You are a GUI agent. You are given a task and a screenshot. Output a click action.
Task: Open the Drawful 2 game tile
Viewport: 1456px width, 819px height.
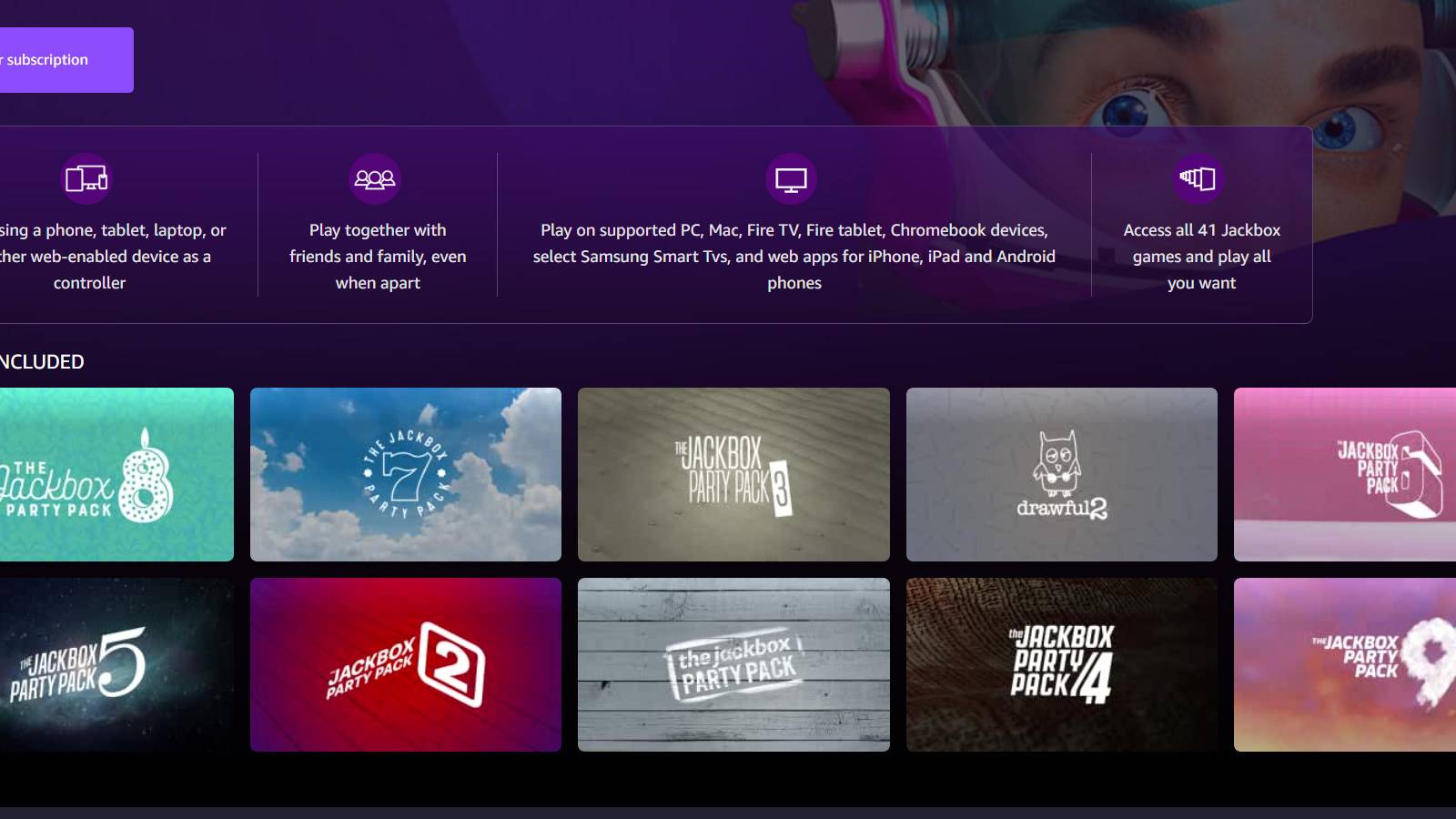pos(1061,474)
